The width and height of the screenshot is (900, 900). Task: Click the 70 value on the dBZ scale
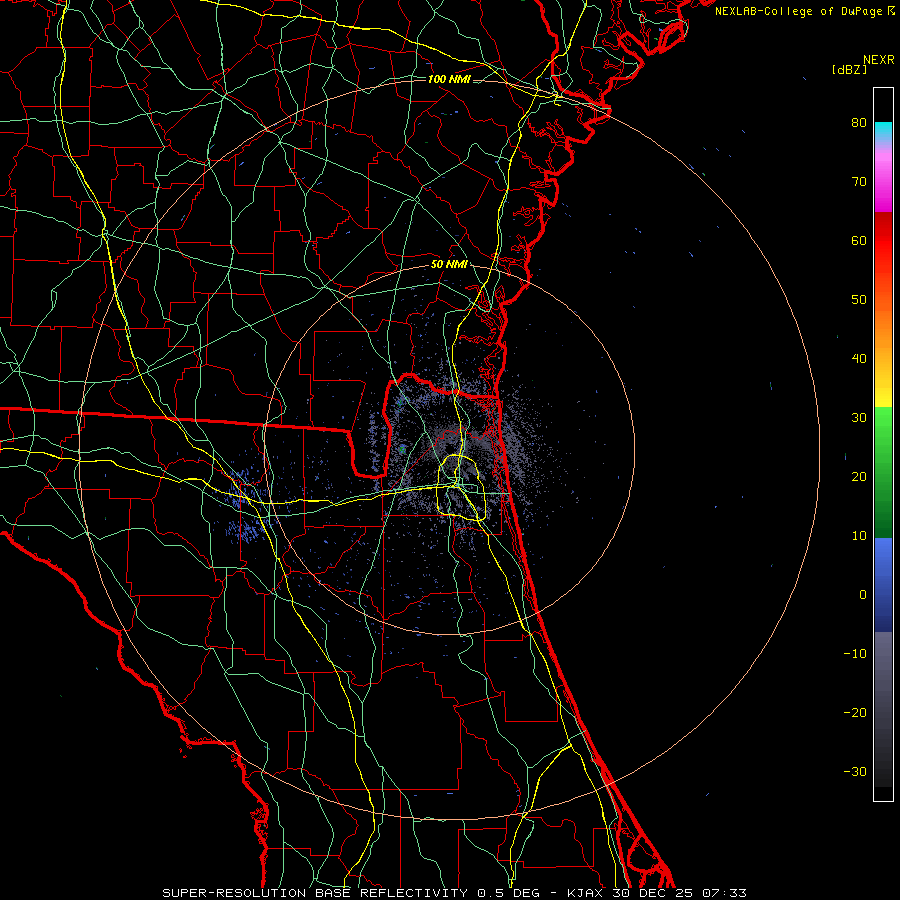point(859,182)
